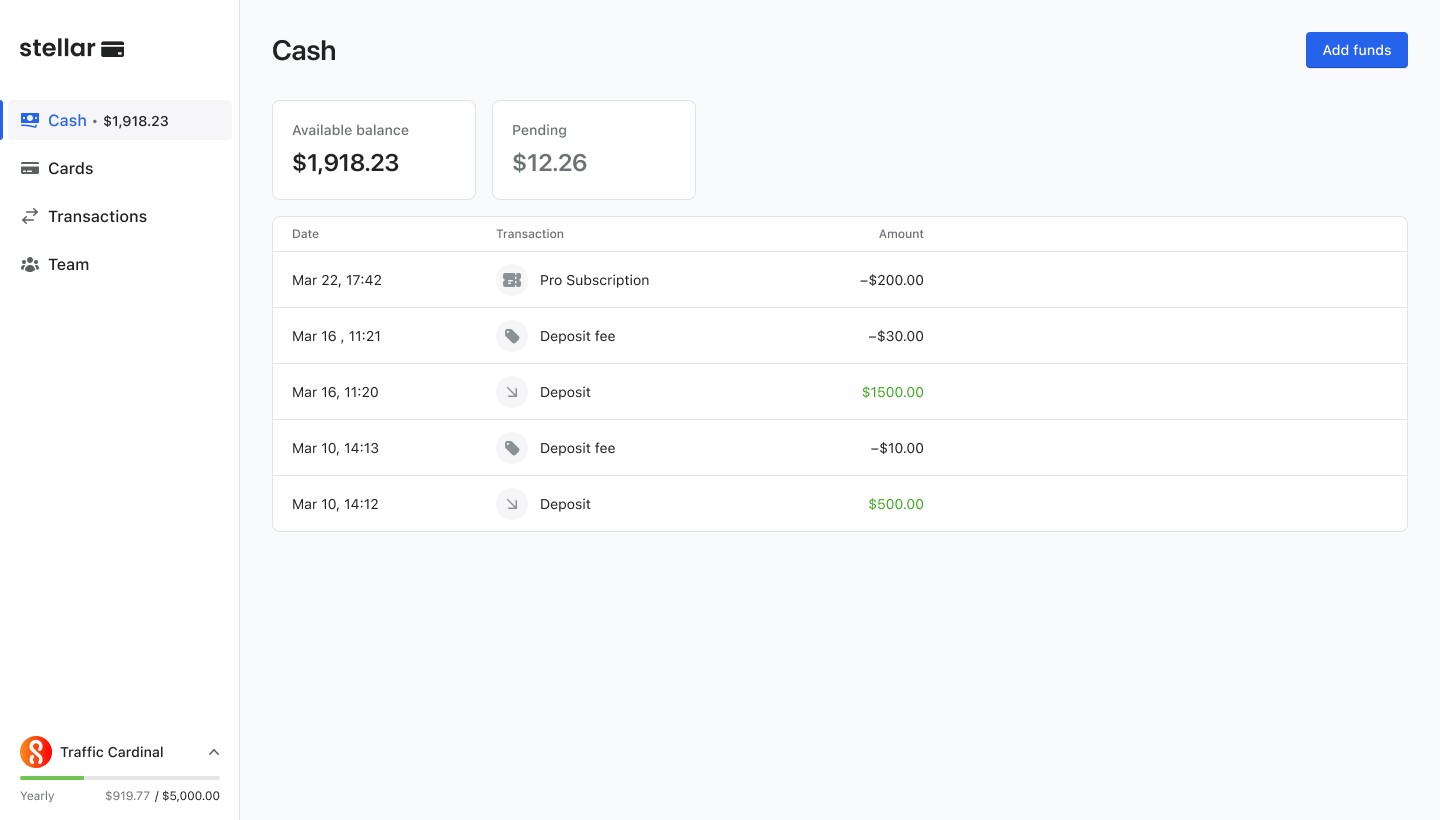Click the −$10.00 amount
1440x820 pixels.
tap(897, 448)
